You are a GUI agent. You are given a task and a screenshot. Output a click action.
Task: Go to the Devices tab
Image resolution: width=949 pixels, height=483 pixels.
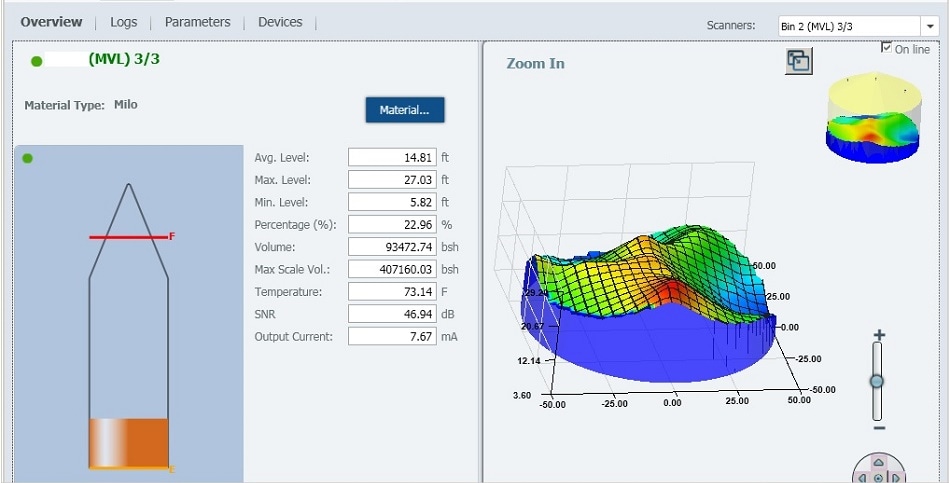280,22
